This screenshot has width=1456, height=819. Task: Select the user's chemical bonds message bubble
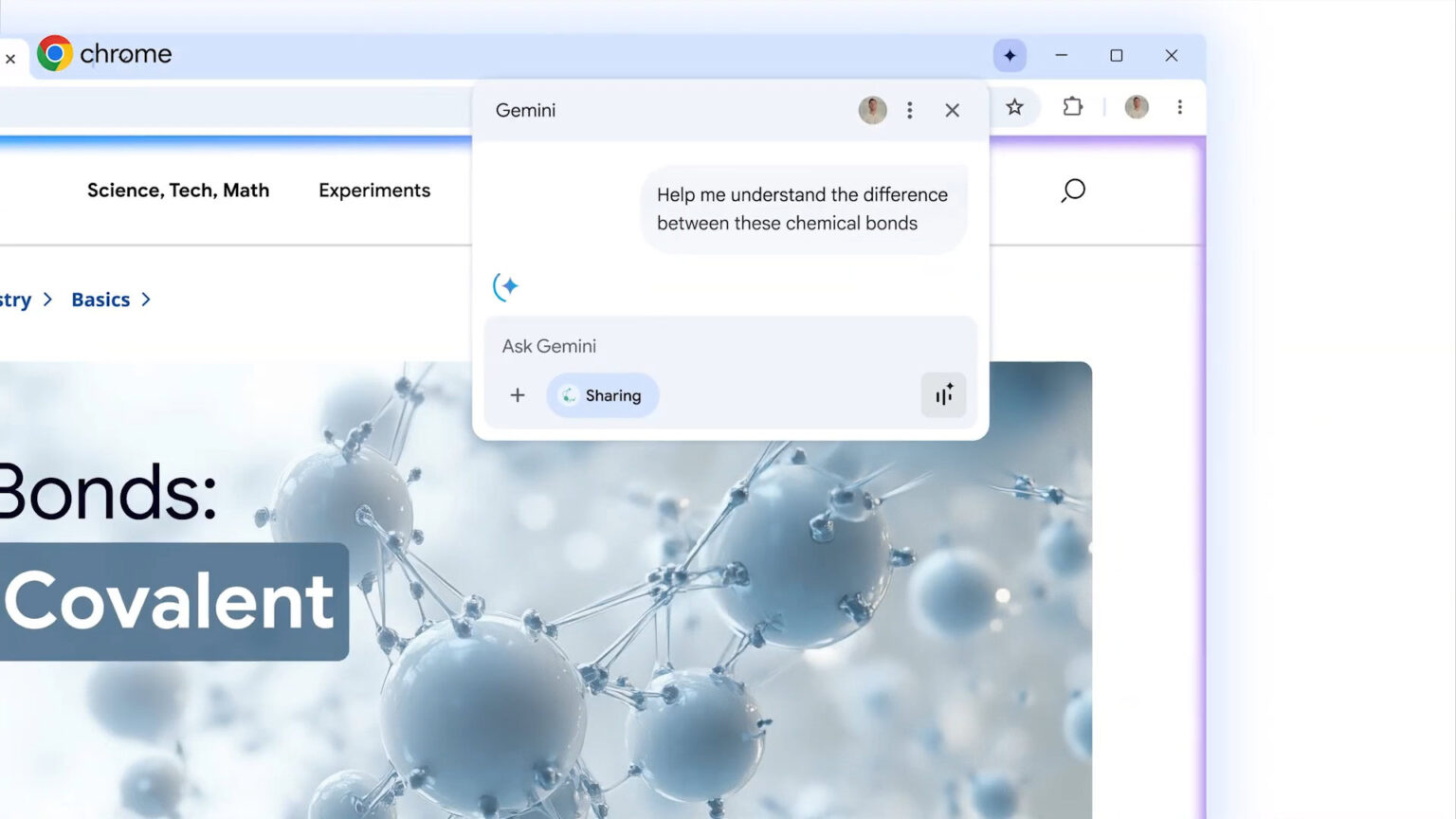coord(803,209)
